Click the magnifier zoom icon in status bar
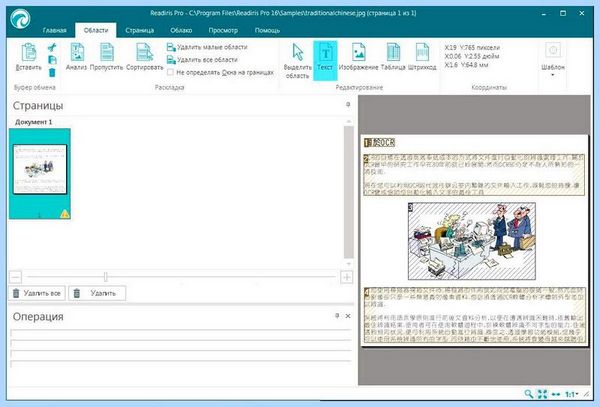Screen dimensions: 600x407 (x=528, y=394)
